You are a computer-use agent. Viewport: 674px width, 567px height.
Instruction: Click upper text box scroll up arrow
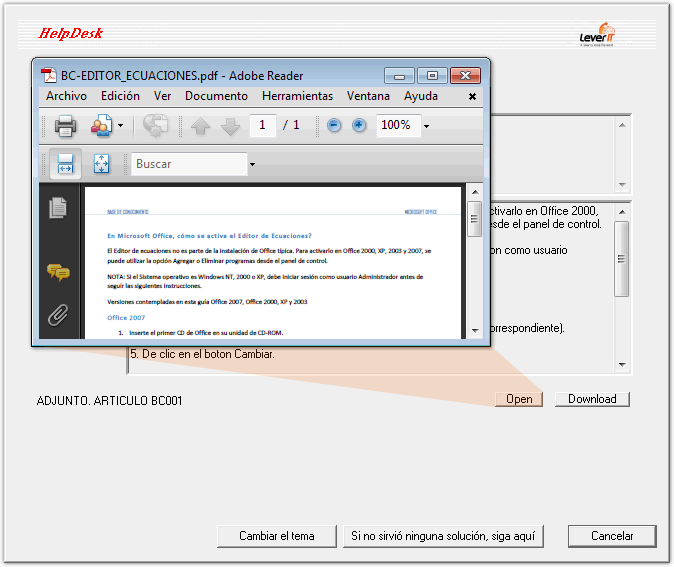pyautogui.click(x=622, y=125)
